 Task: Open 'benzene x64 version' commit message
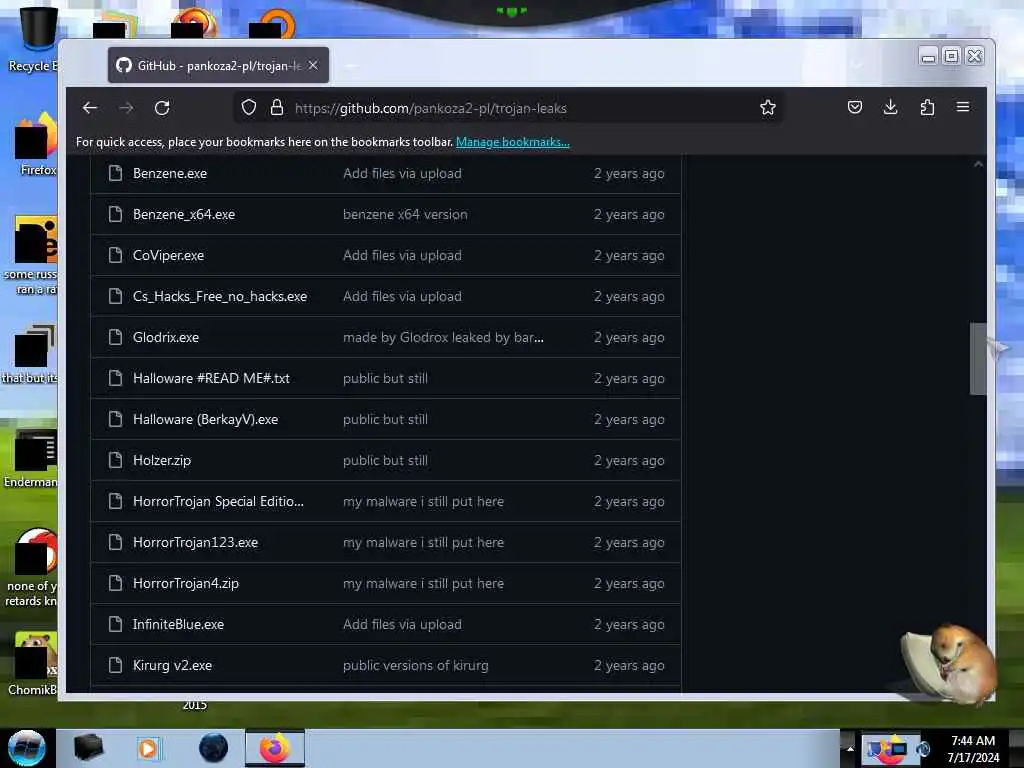(405, 215)
